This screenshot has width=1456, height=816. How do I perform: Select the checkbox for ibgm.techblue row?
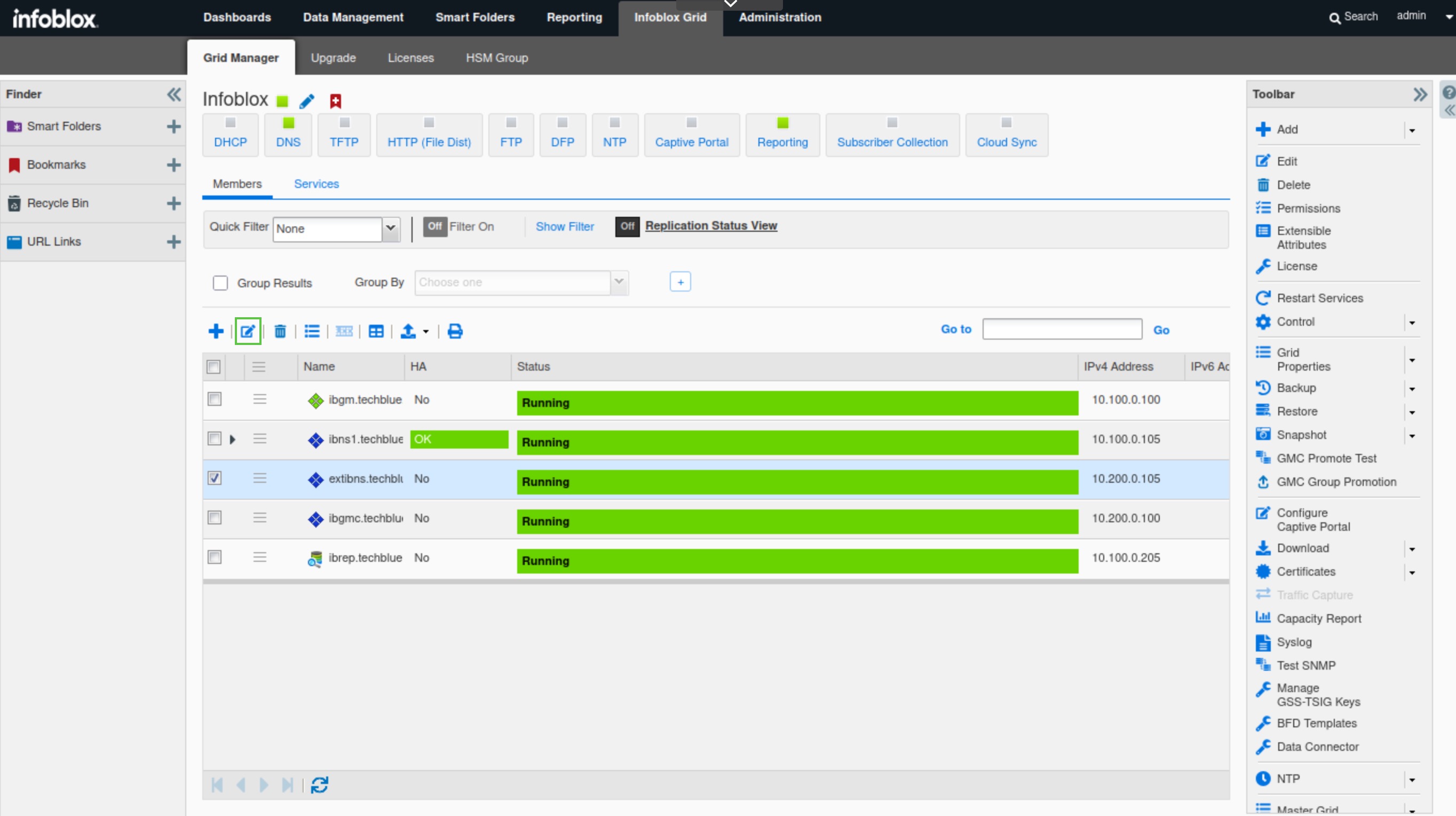click(x=214, y=399)
